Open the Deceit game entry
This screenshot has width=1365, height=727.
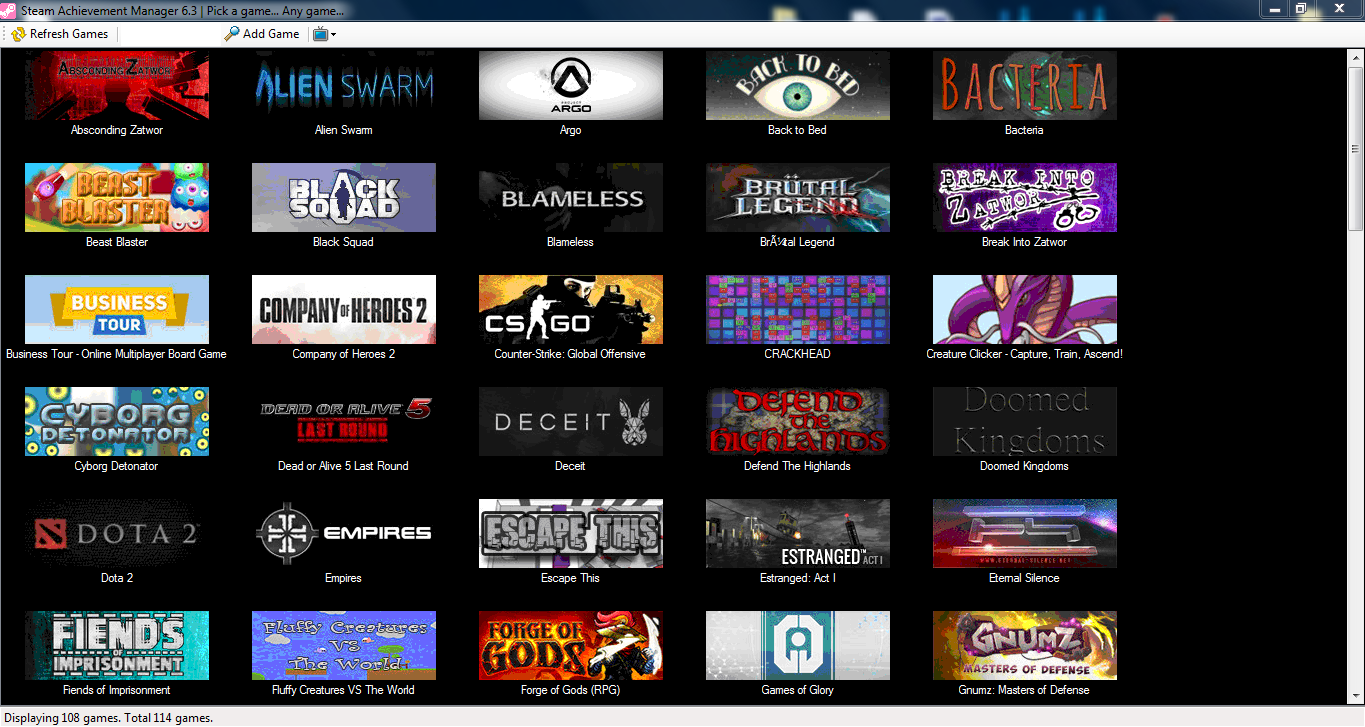(570, 421)
